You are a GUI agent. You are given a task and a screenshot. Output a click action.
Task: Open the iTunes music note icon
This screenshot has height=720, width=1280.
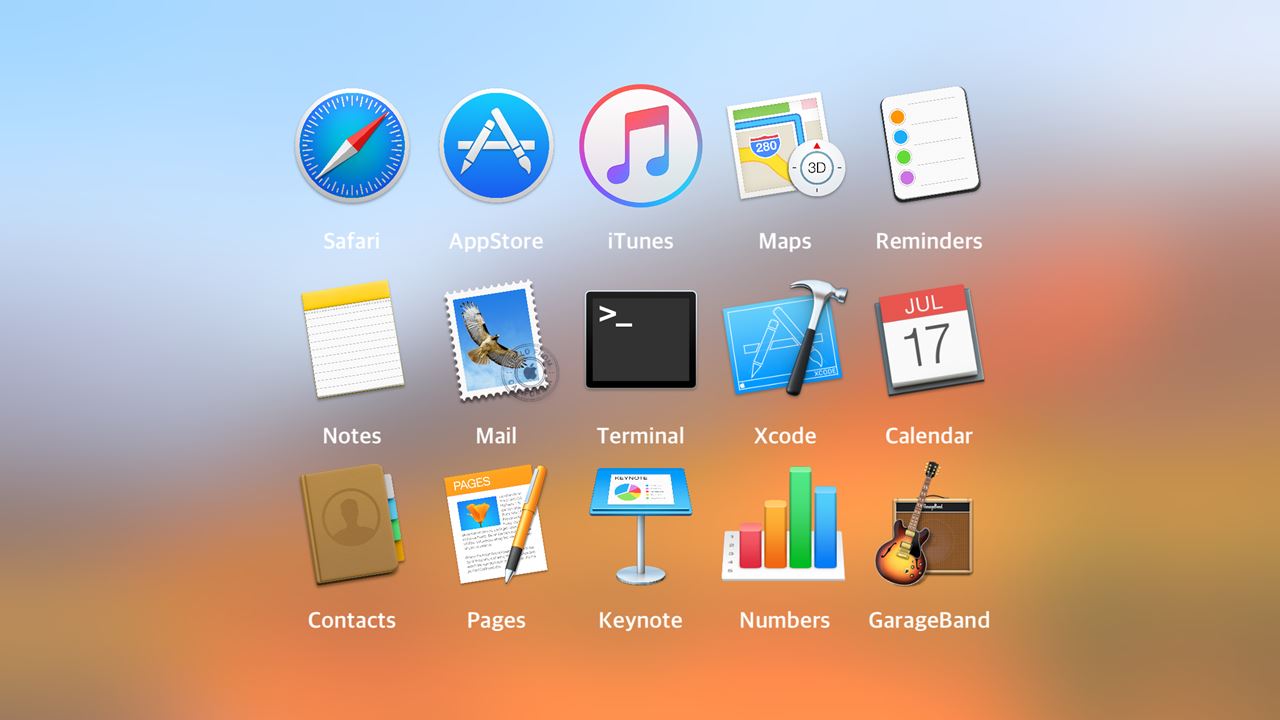641,146
